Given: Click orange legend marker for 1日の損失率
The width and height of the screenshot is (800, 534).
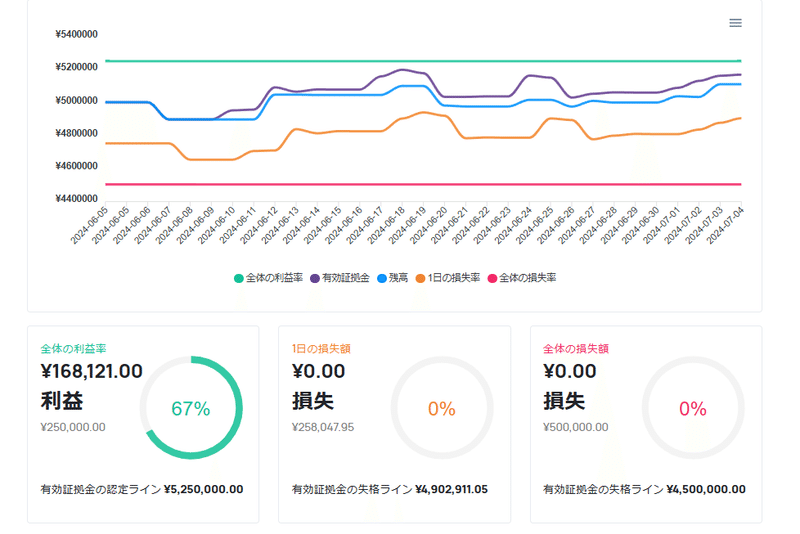Looking at the screenshot, I should click(420, 278).
